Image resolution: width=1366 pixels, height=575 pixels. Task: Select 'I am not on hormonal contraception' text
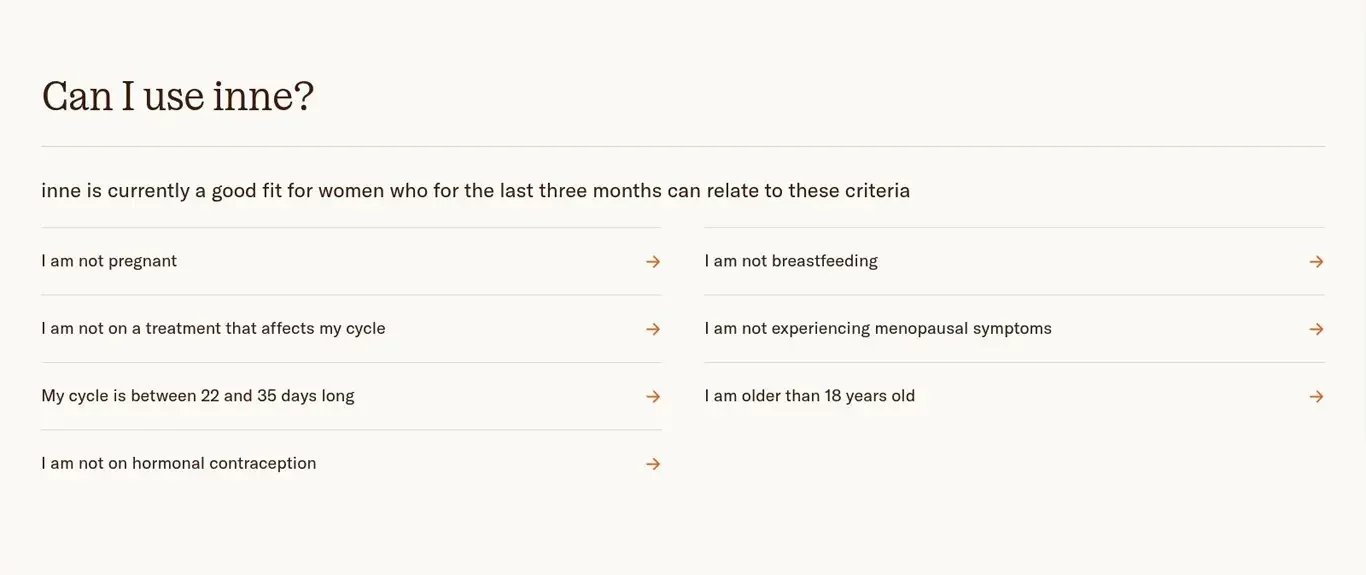tap(179, 463)
